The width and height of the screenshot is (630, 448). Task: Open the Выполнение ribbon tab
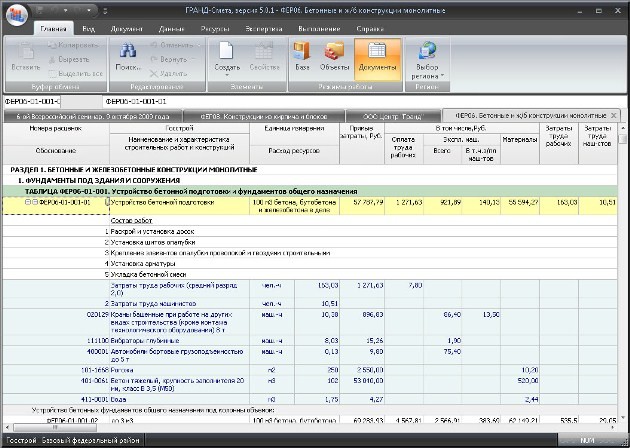coord(319,29)
